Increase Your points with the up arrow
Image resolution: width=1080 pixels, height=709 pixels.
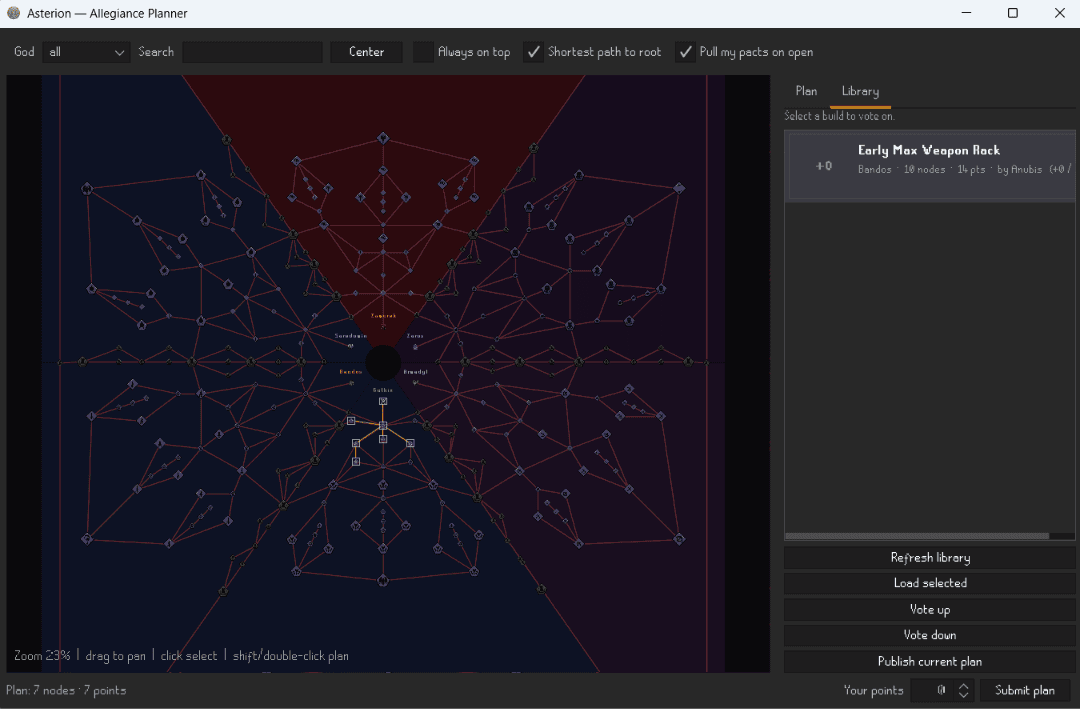964,686
